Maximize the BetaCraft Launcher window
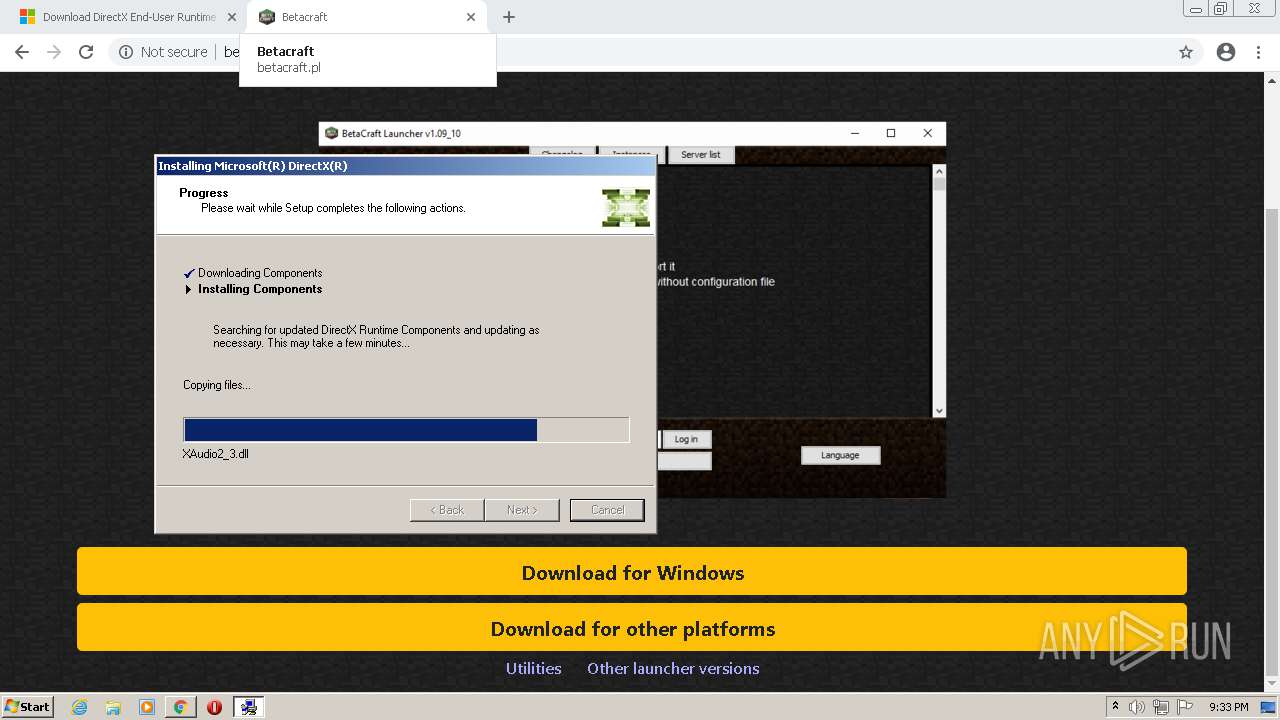Image resolution: width=1280 pixels, height=720 pixels. pos(891,133)
